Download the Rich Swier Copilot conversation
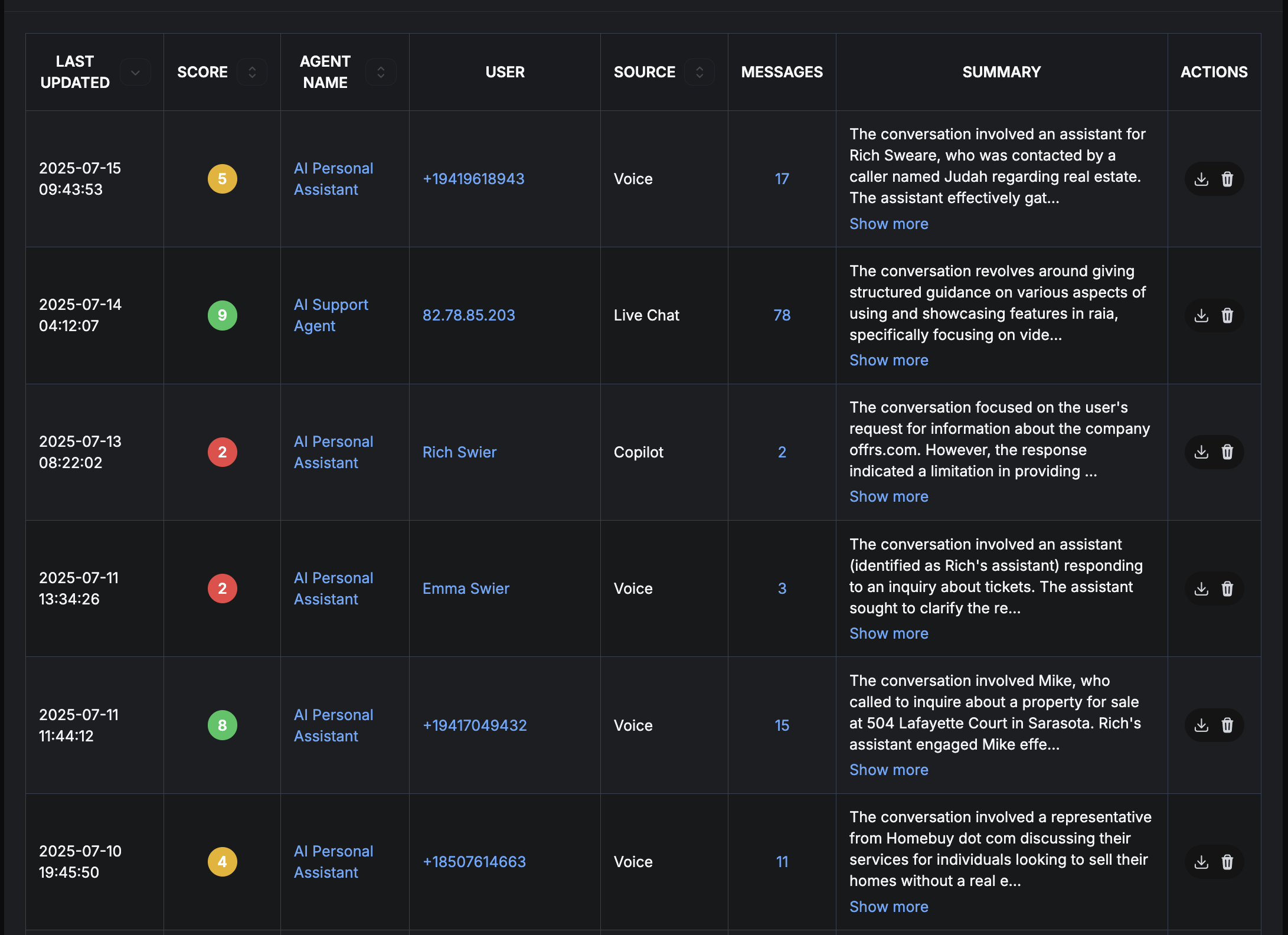This screenshot has width=1288, height=935. click(1201, 452)
